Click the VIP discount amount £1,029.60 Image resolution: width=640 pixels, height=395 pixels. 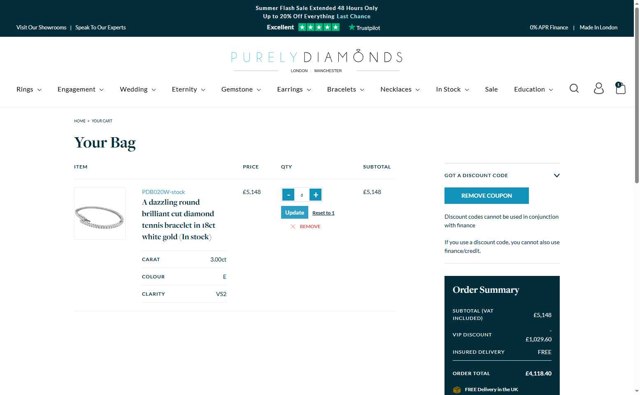(x=538, y=339)
